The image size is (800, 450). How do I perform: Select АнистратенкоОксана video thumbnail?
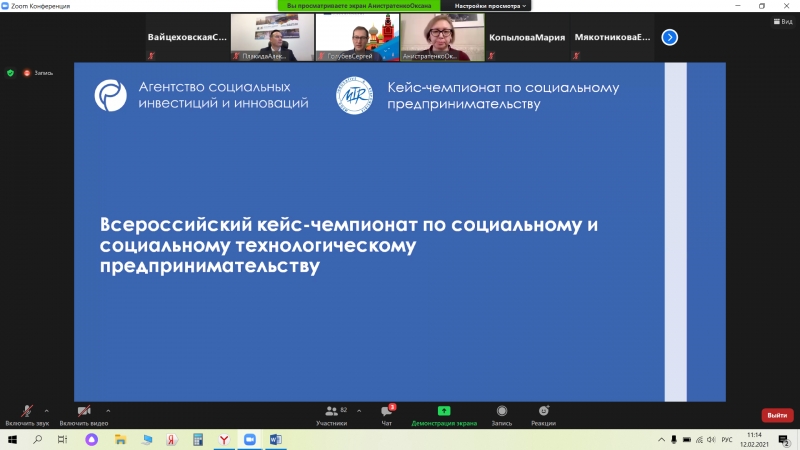442,37
